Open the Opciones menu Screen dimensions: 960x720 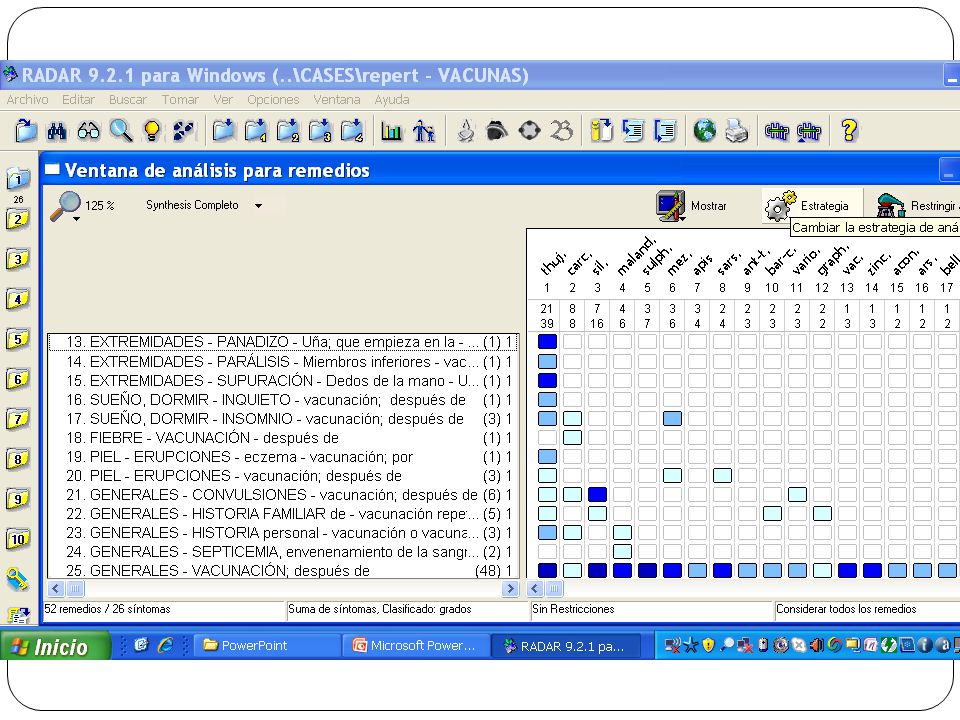(273, 99)
